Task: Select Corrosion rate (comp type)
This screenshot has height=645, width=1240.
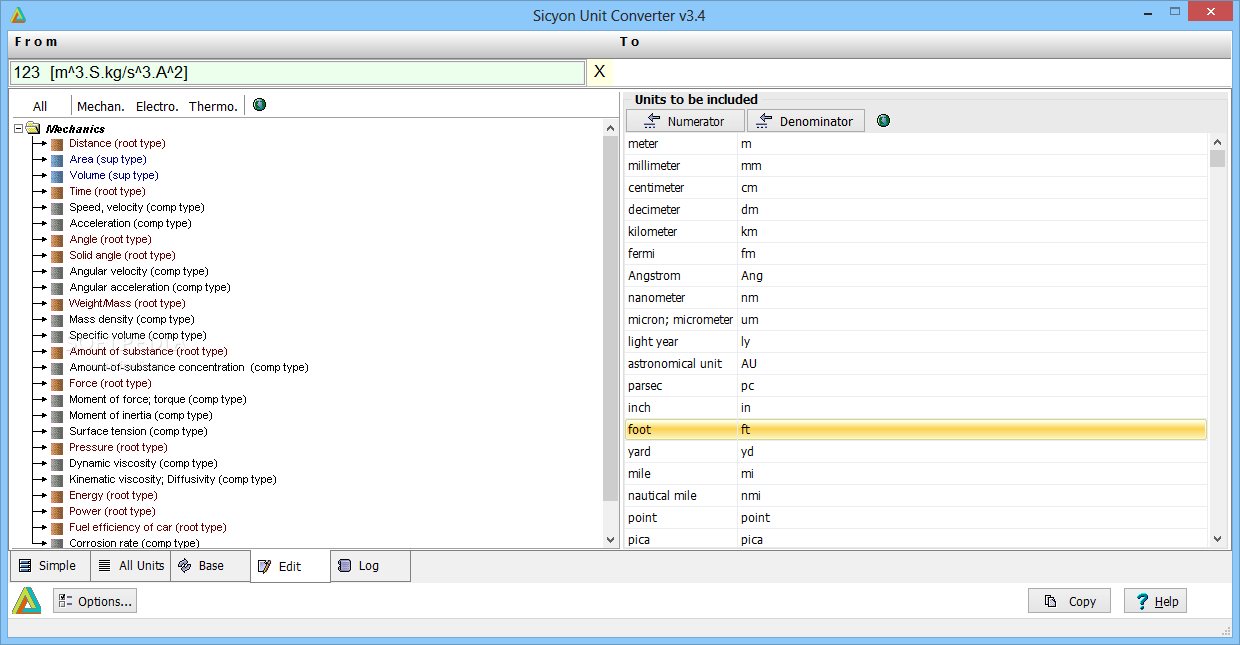Action: 134,544
